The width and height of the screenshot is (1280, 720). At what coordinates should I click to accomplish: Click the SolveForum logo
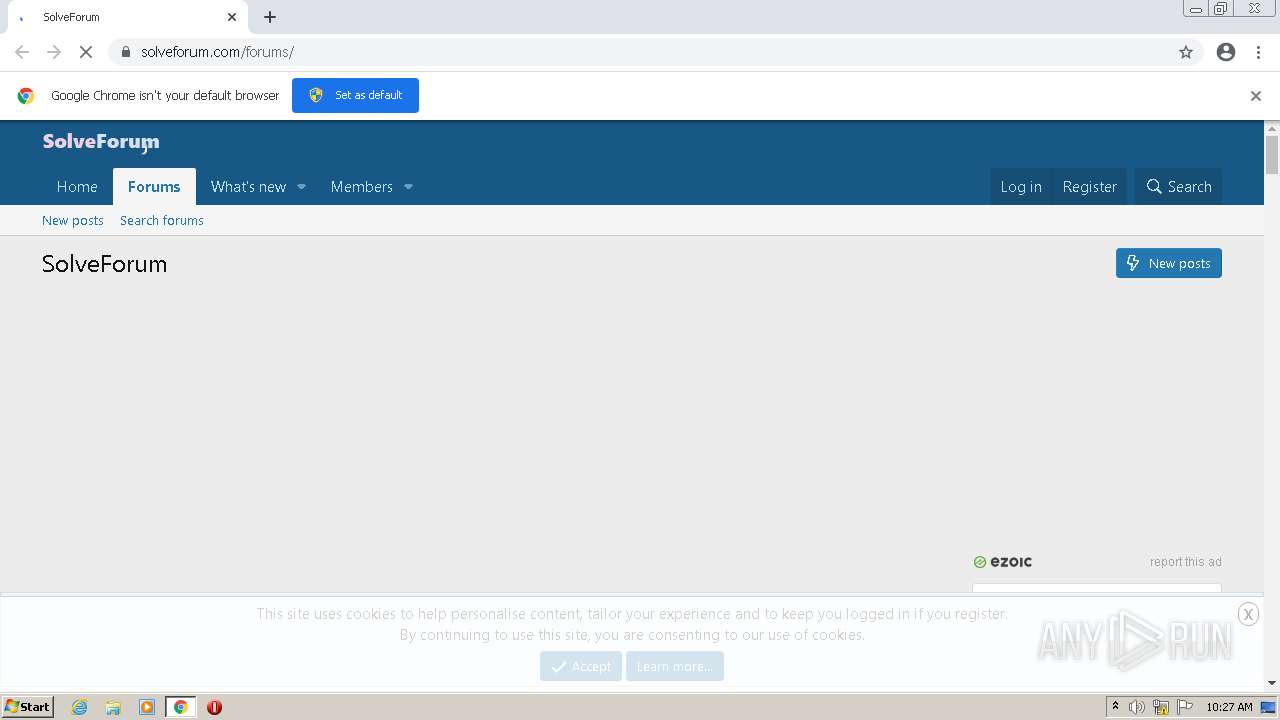(101, 142)
